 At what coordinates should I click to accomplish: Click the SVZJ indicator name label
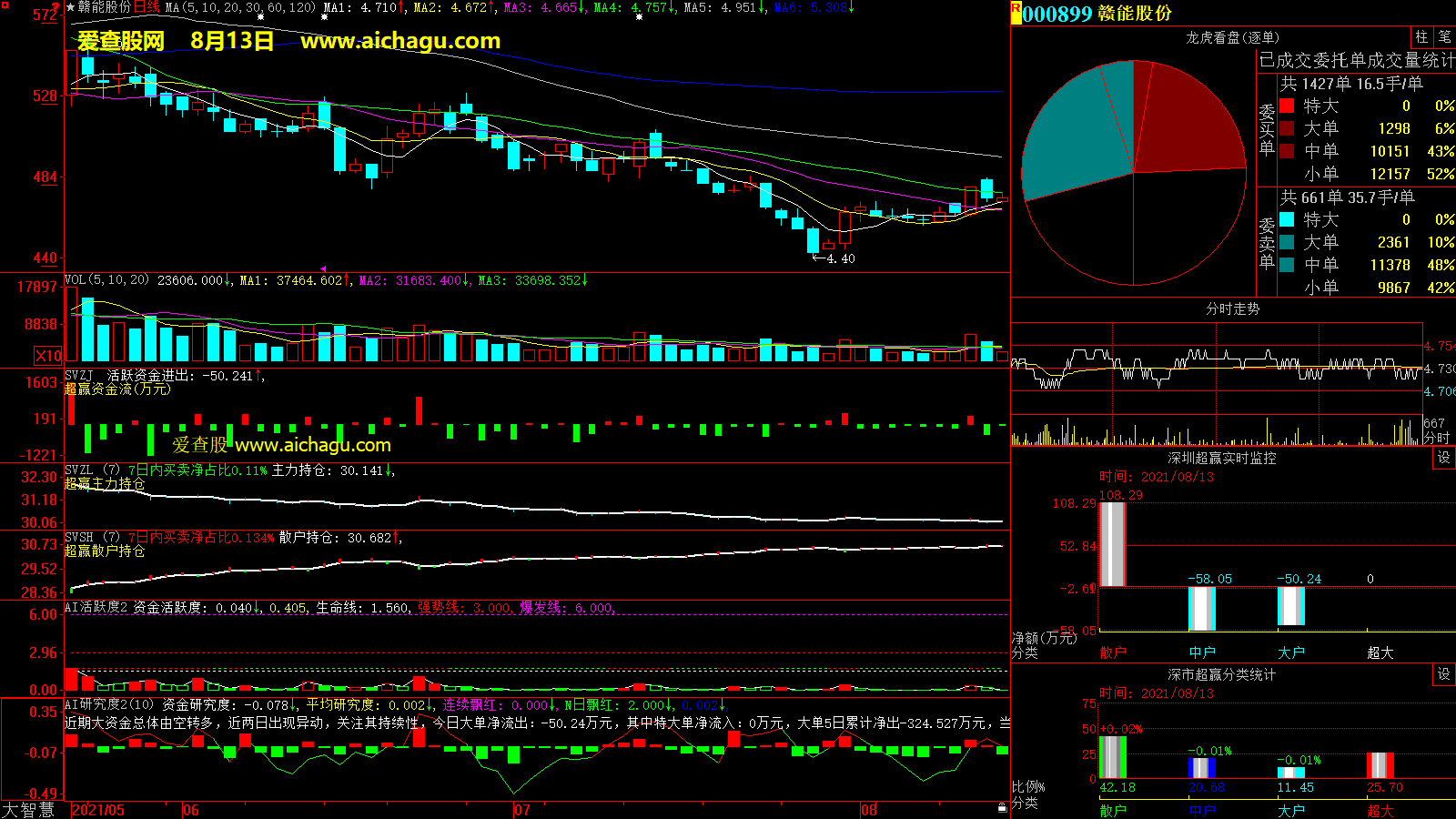[79, 376]
